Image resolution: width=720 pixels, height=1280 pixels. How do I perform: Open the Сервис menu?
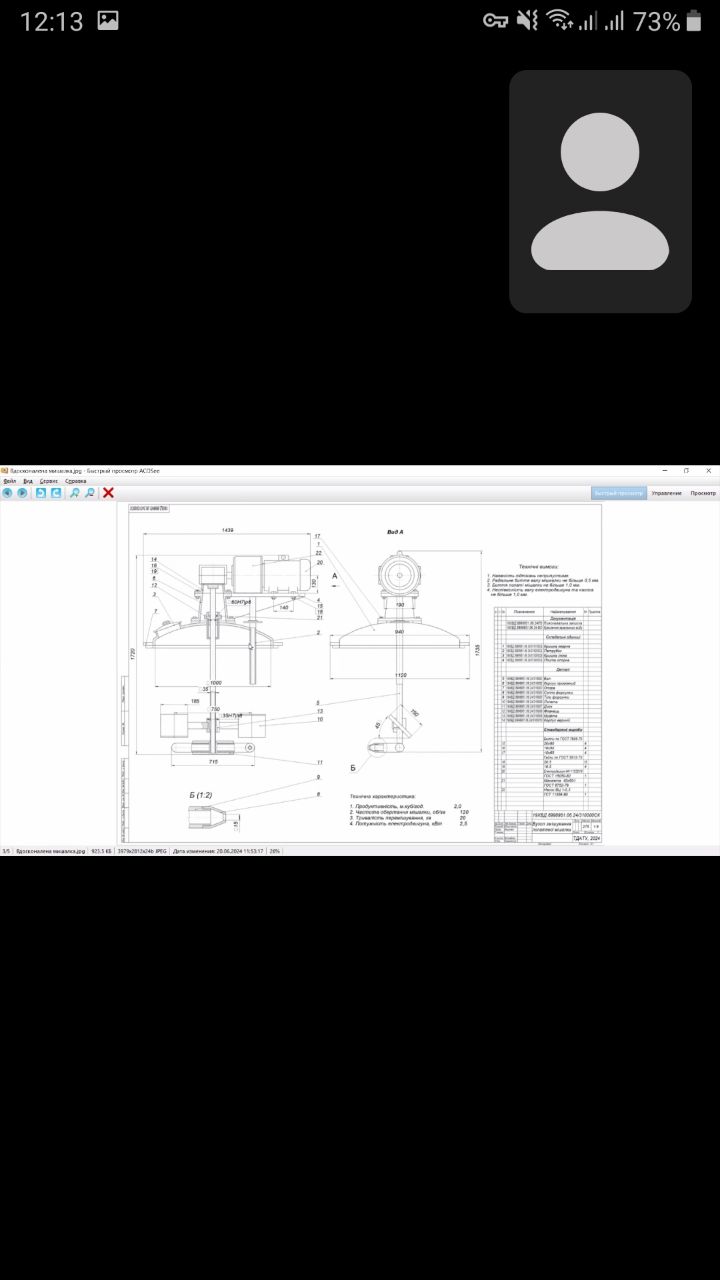tap(48, 481)
